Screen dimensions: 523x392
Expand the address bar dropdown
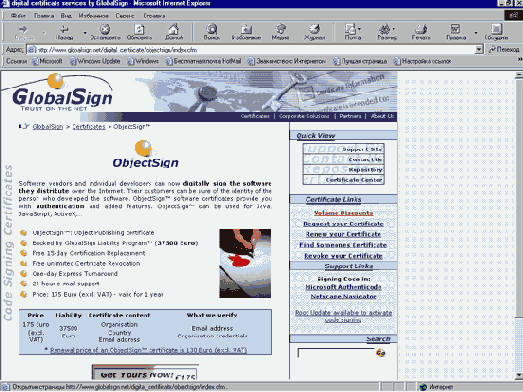point(479,50)
